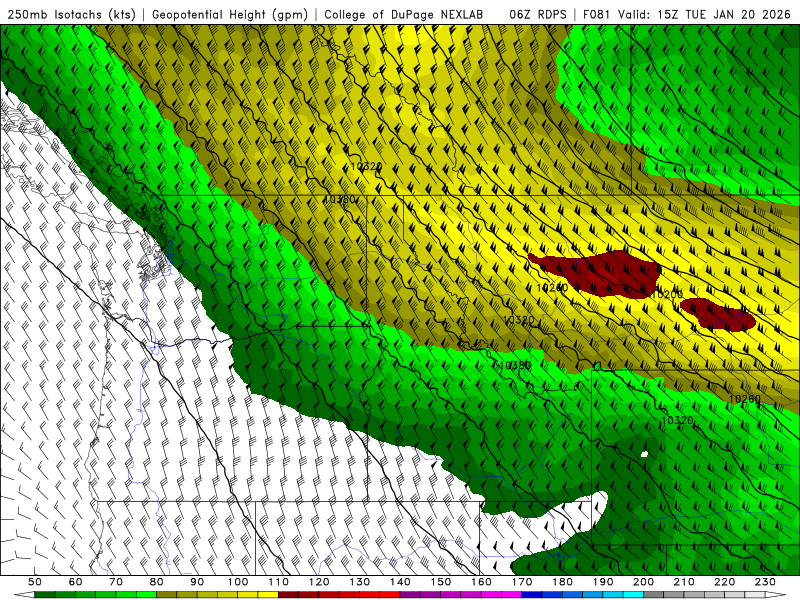Click the 60 value on the color scale
The width and height of the screenshot is (800, 600).
coord(76,582)
